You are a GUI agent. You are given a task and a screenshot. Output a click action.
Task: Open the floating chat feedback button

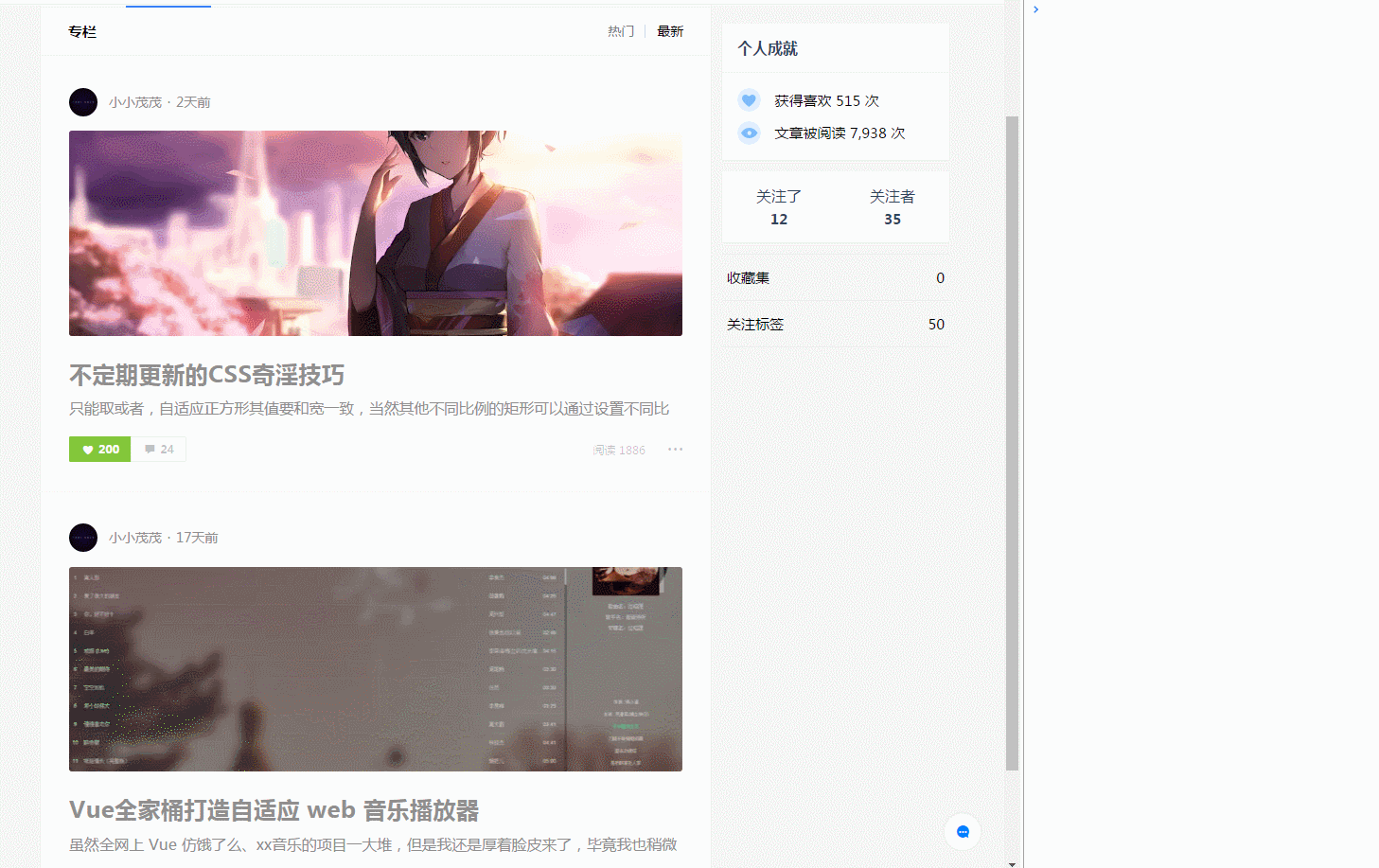963,832
